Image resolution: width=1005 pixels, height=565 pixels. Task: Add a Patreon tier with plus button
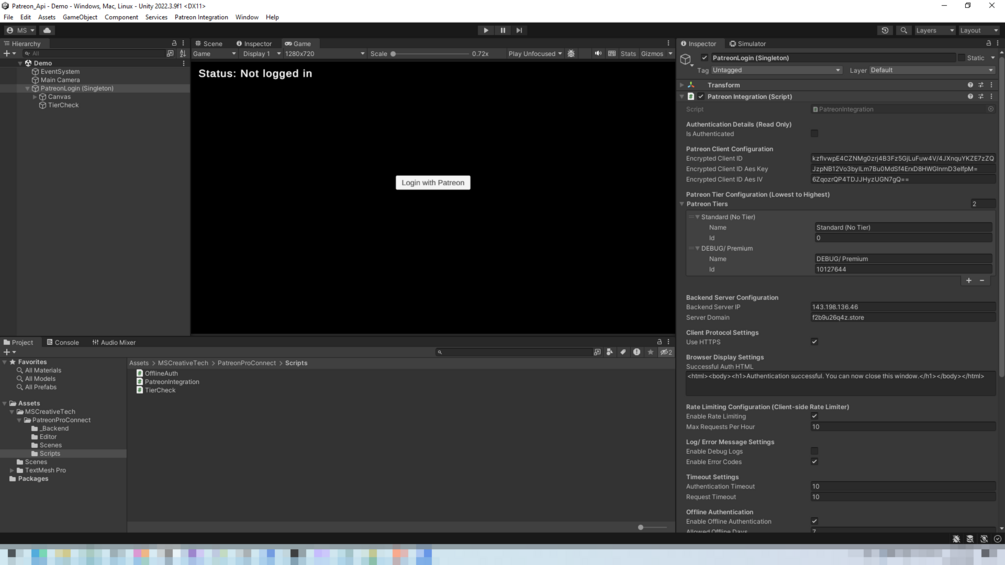pyautogui.click(x=968, y=281)
